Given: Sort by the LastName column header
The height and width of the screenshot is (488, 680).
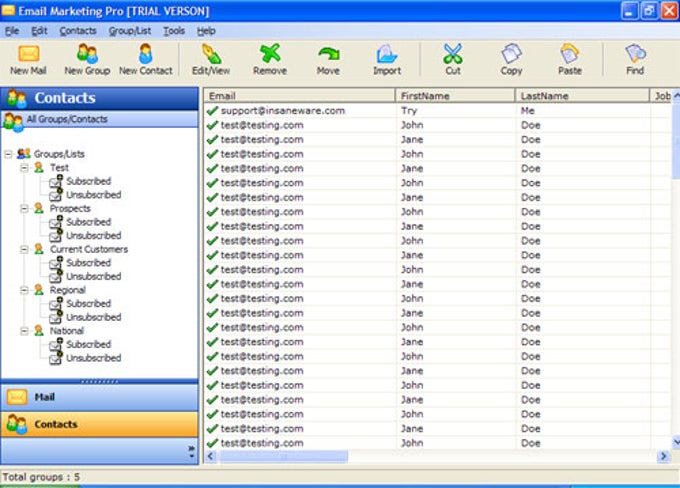Looking at the screenshot, I should pyautogui.click(x=582, y=96).
